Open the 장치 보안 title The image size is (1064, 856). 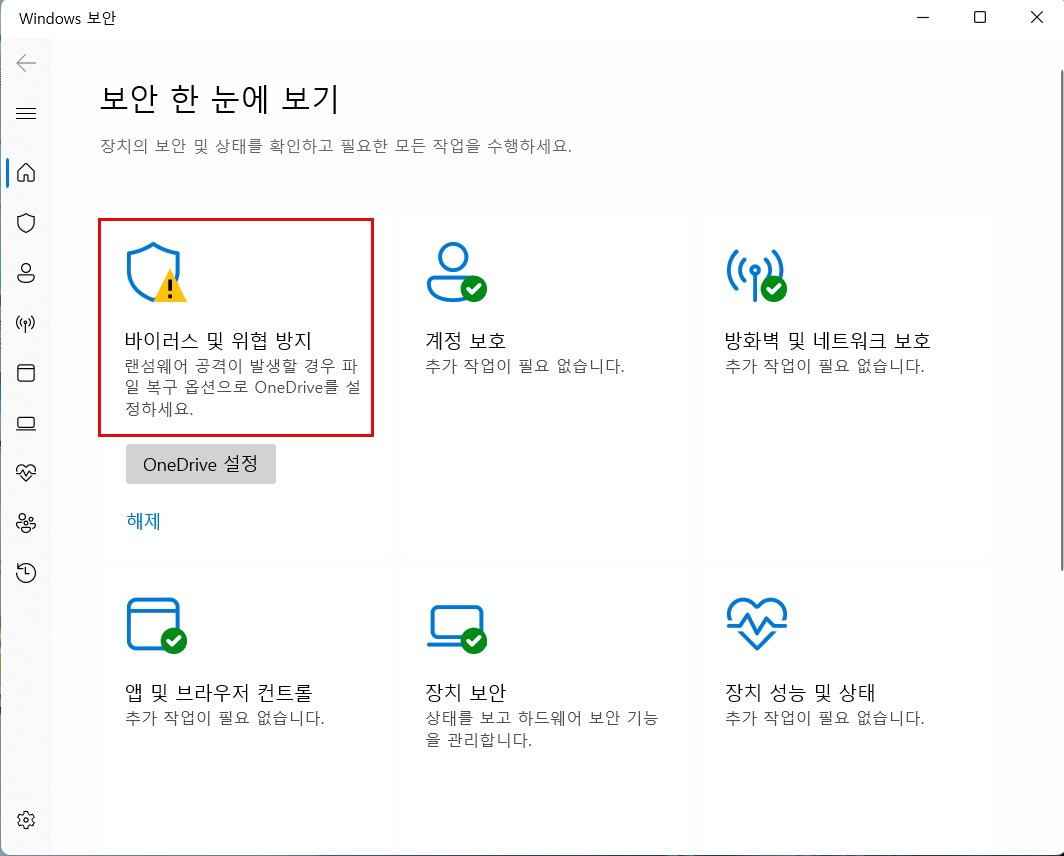click(x=466, y=692)
